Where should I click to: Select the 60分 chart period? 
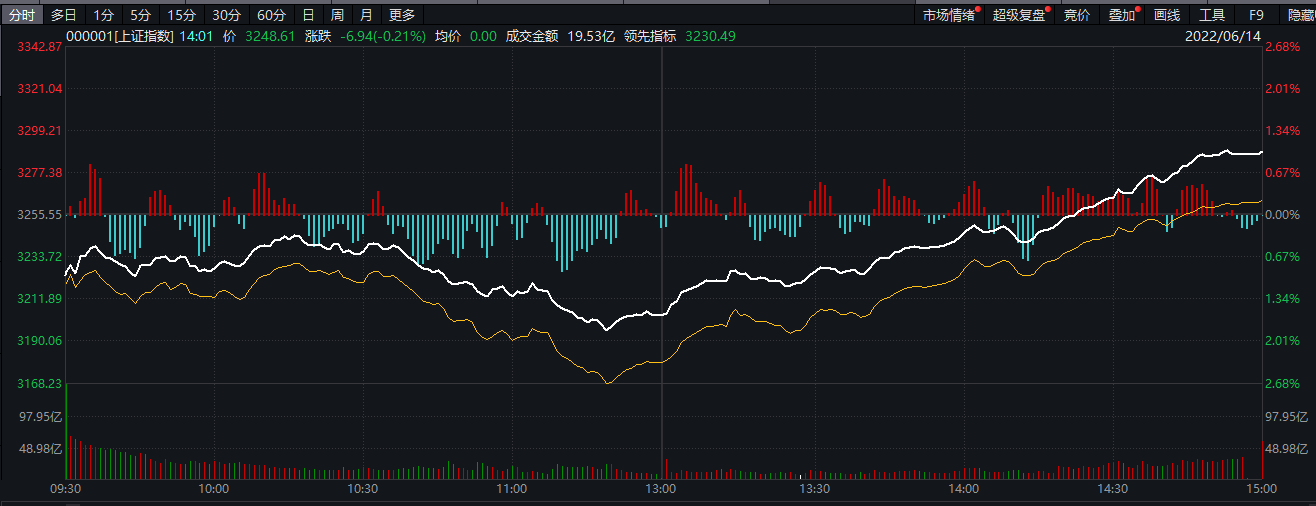tap(271, 15)
